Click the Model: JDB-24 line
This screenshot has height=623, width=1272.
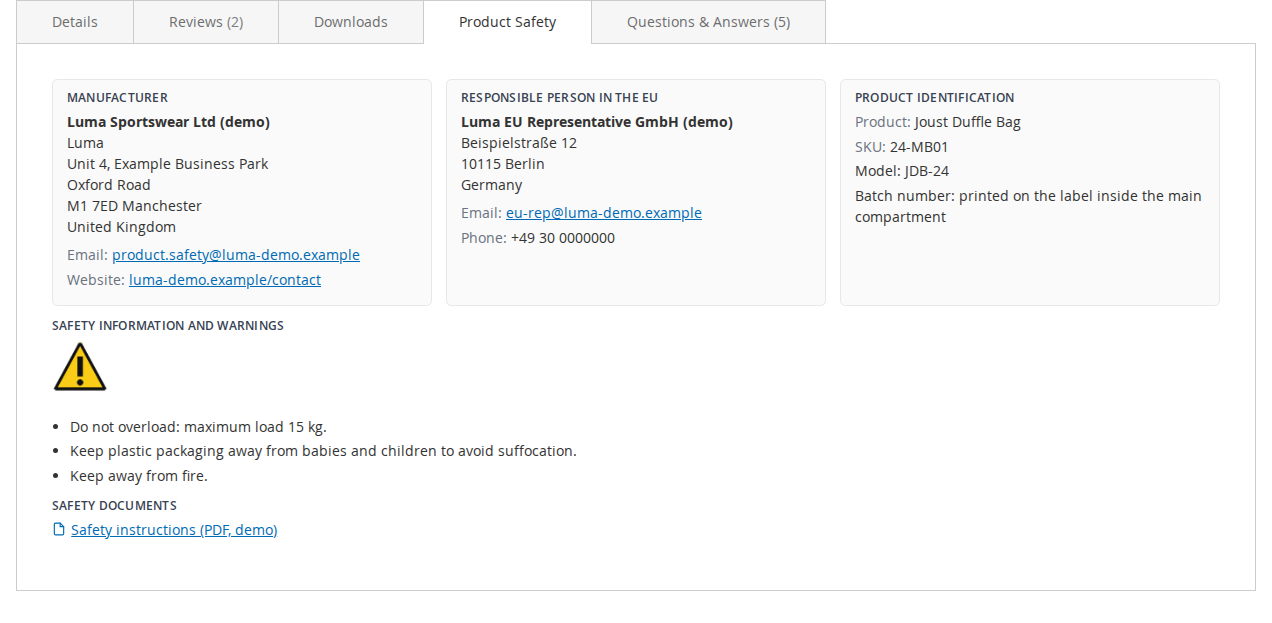pyautogui.click(x=902, y=171)
